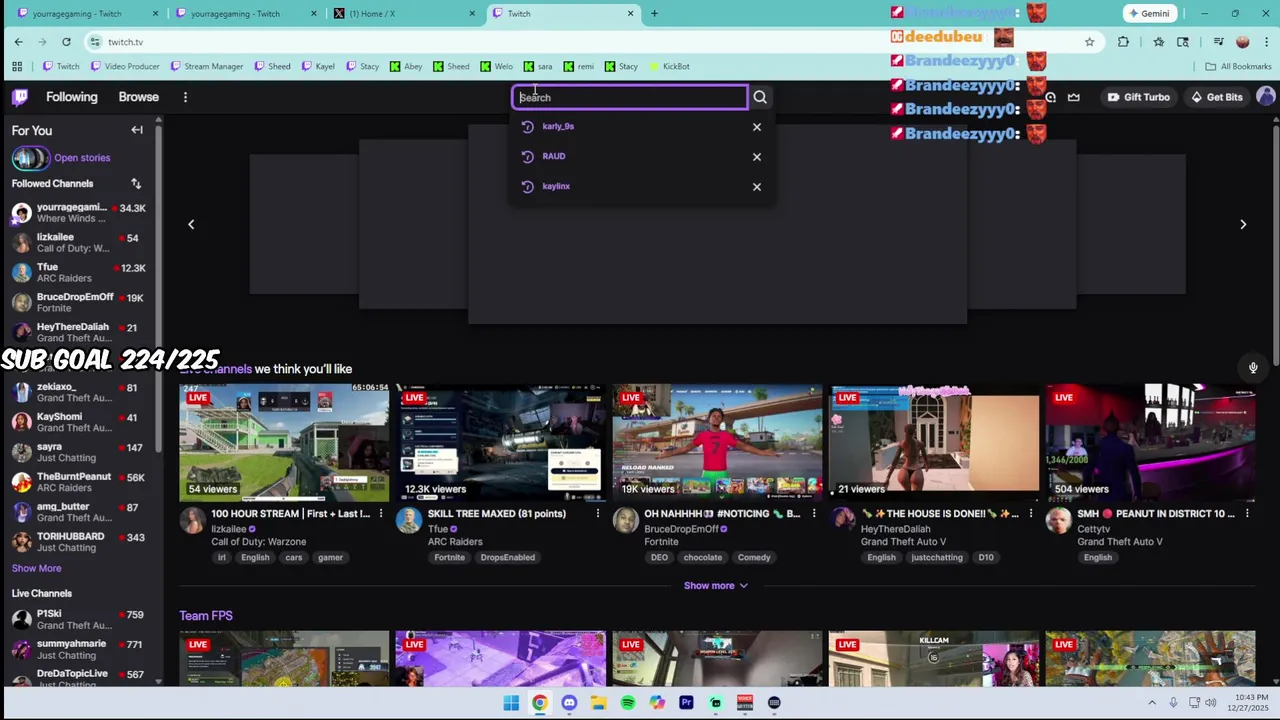Screen dimensions: 1280x720
Task: Open a new Chrome tab
Action: tap(654, 14)
